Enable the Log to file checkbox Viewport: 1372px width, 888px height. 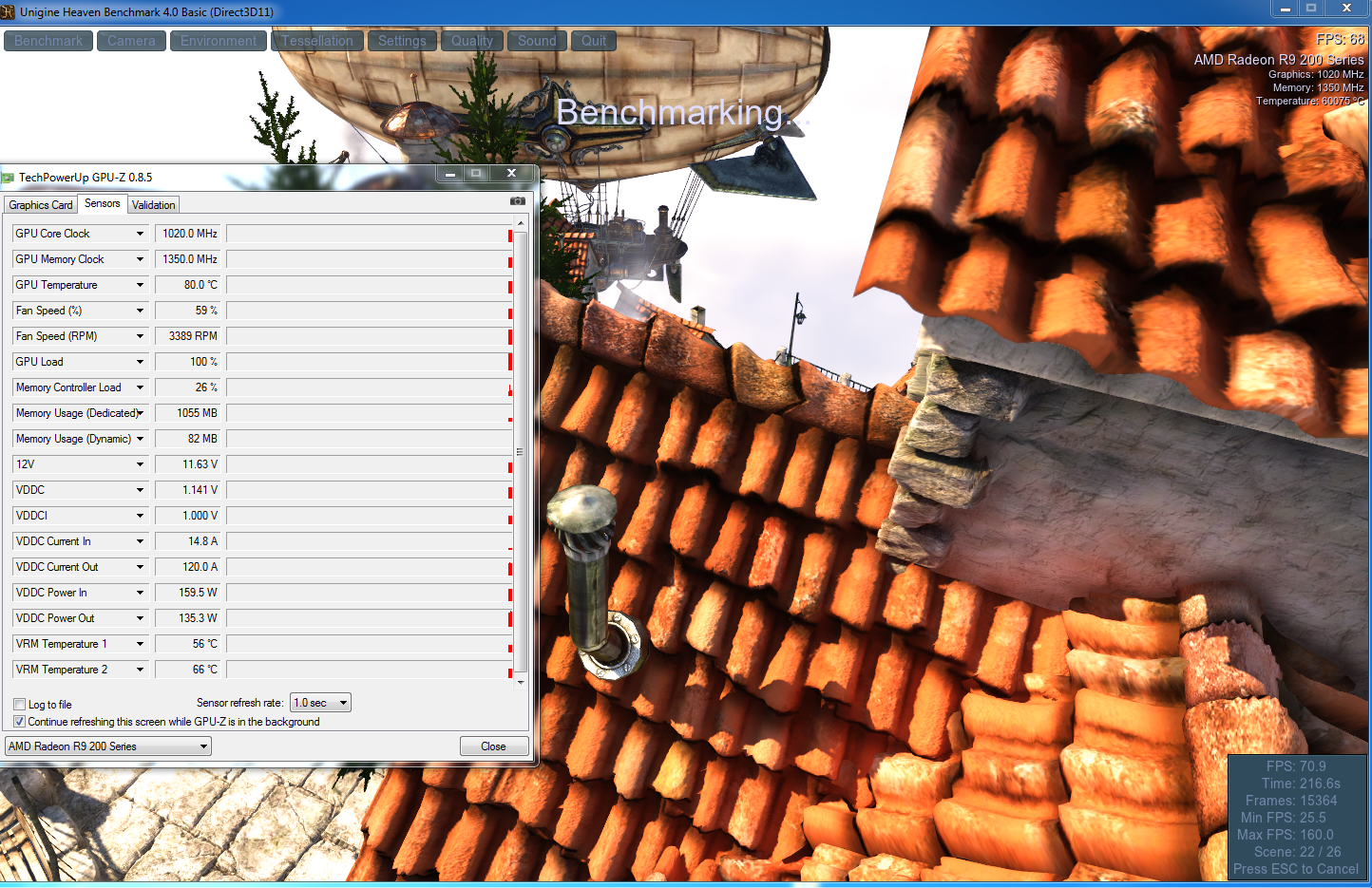20,705
